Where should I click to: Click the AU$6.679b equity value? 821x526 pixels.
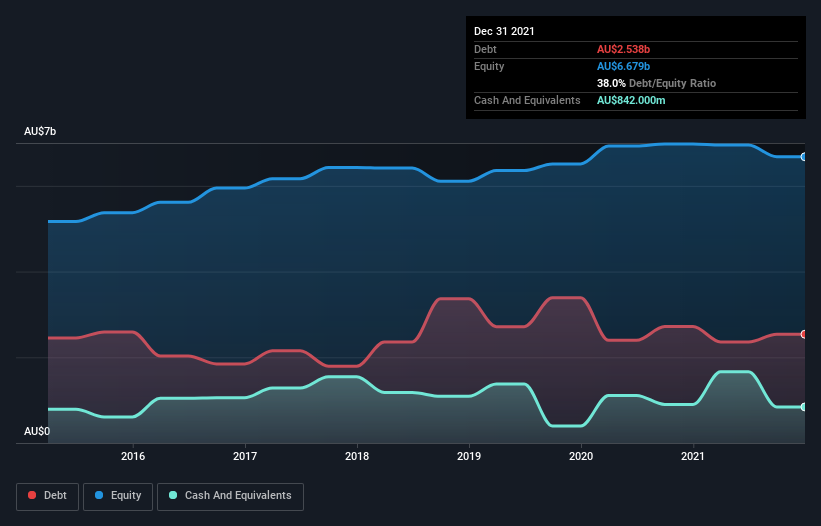[624, 66]
